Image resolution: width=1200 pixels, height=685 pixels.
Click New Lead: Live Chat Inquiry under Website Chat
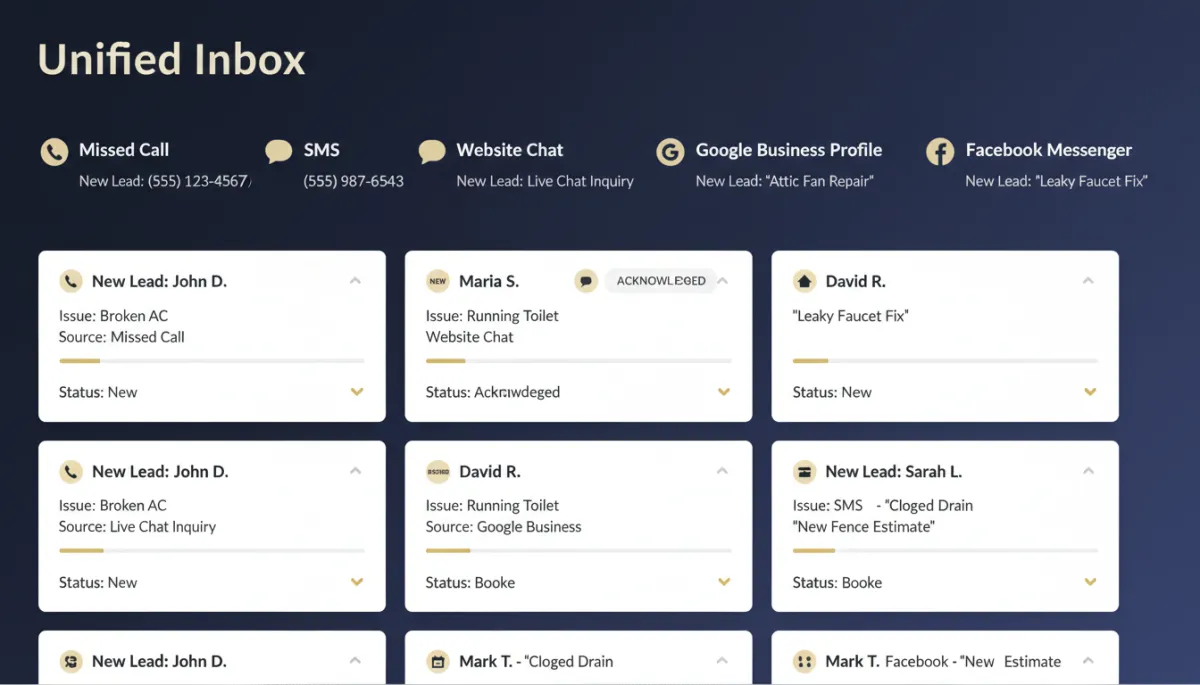click(545, 181)
